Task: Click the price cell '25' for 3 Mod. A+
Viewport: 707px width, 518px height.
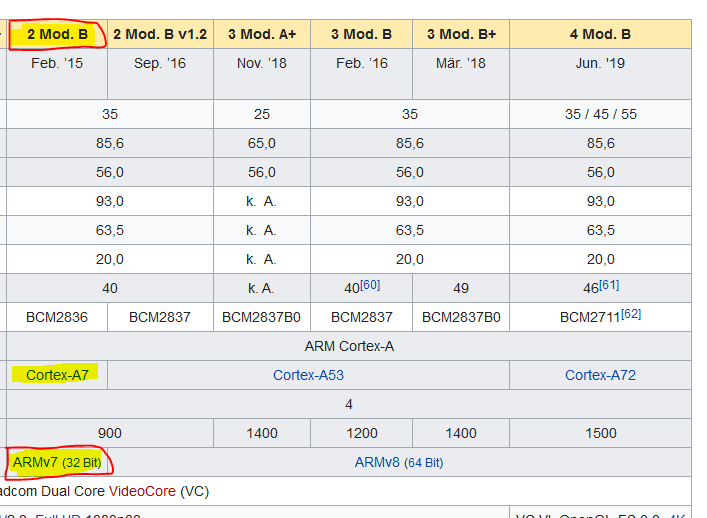Action: pos(262,114)
